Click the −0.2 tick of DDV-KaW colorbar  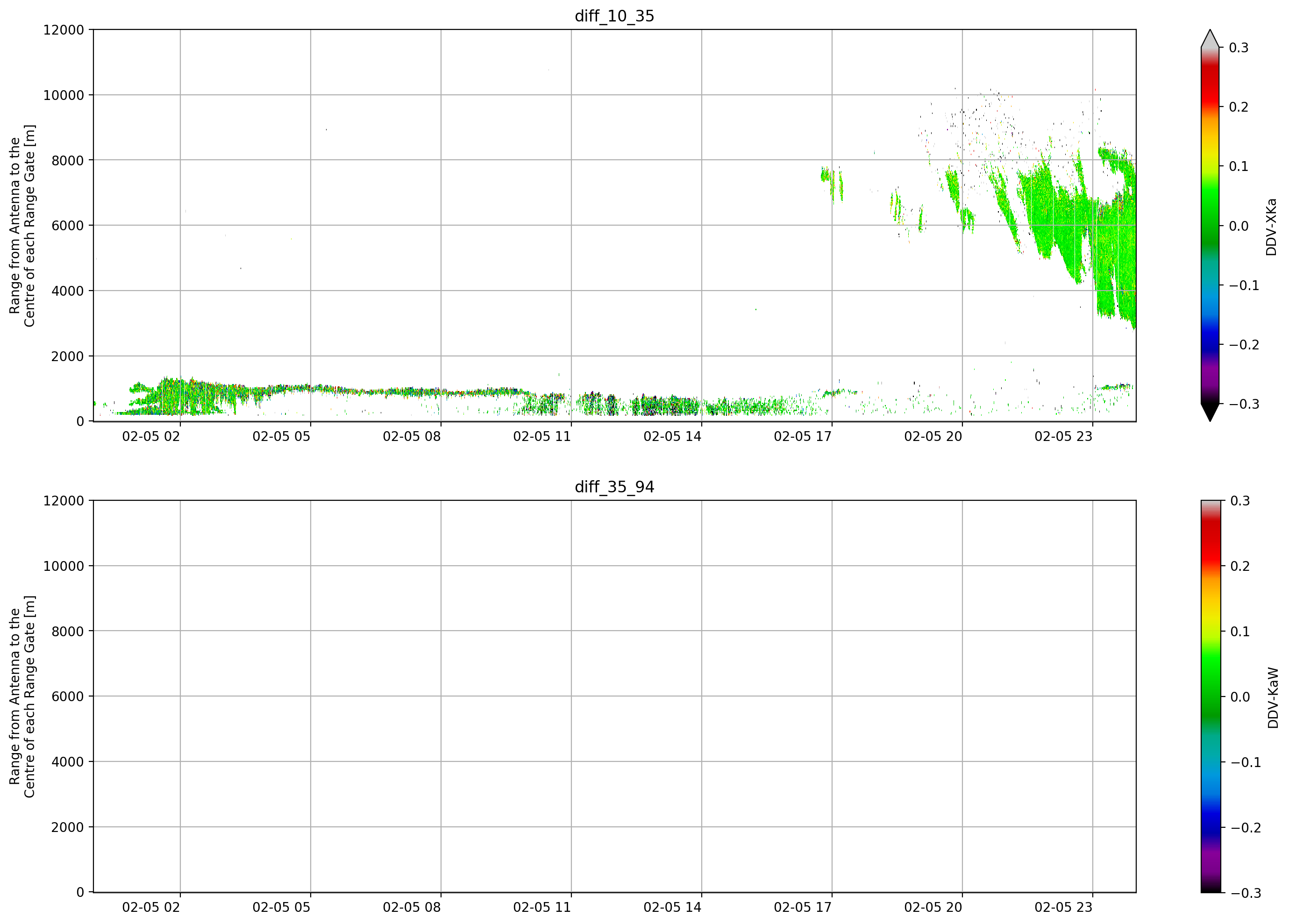tap(1246, 827)
